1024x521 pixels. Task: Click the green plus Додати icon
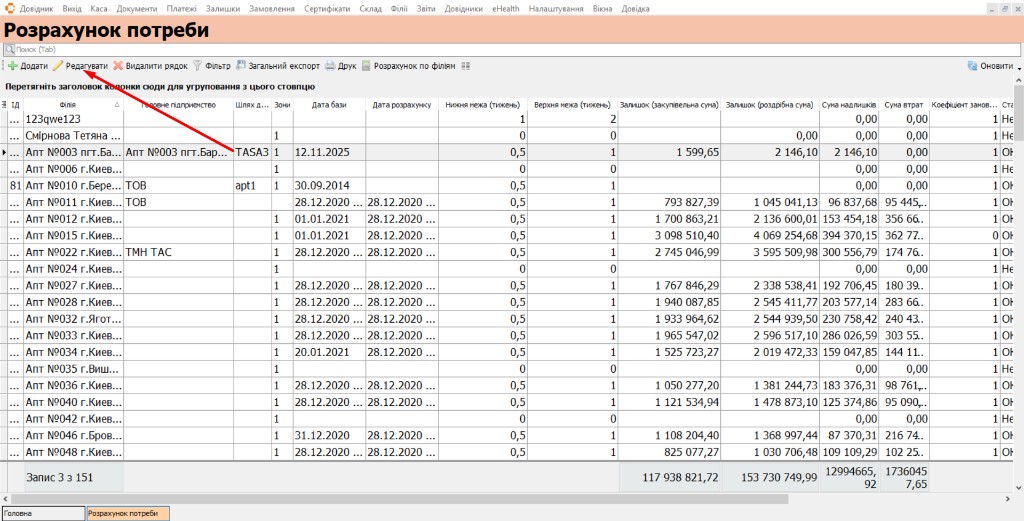(x=12, y=66)
